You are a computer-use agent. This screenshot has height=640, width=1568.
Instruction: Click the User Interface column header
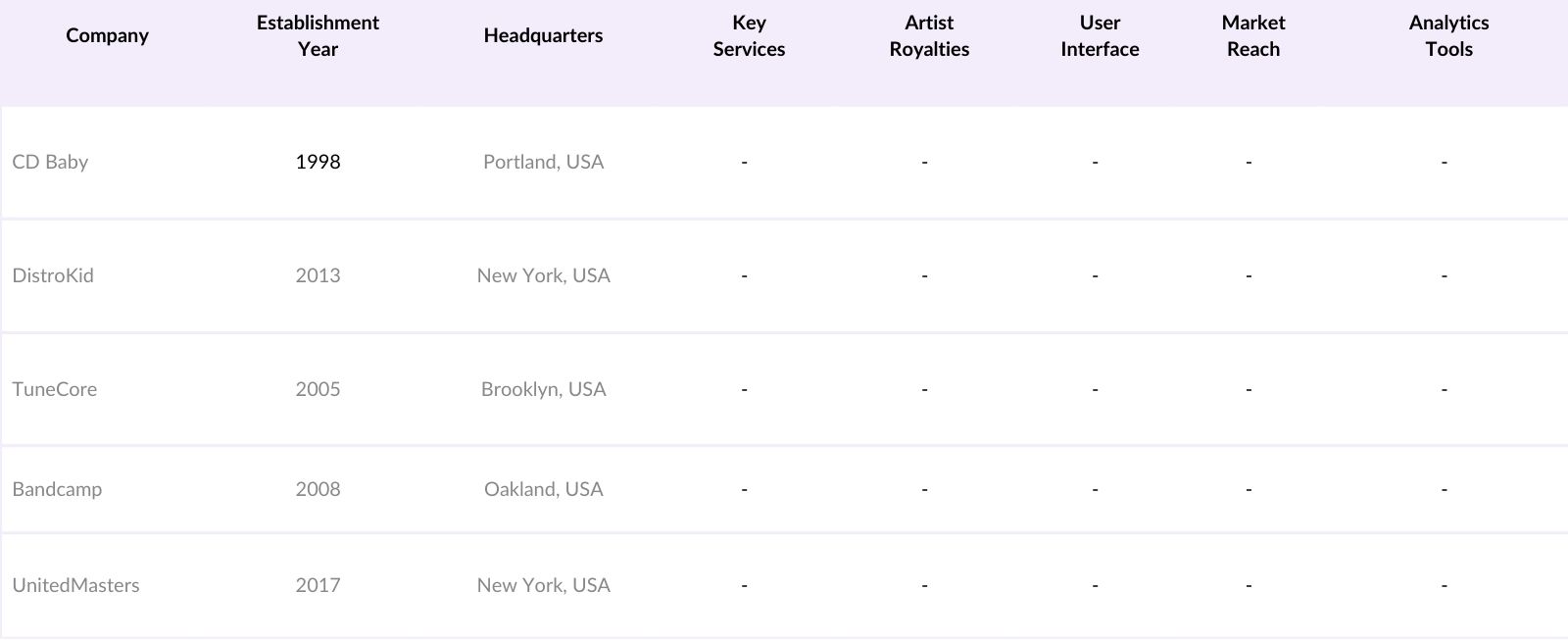(x=1100, y=36)
